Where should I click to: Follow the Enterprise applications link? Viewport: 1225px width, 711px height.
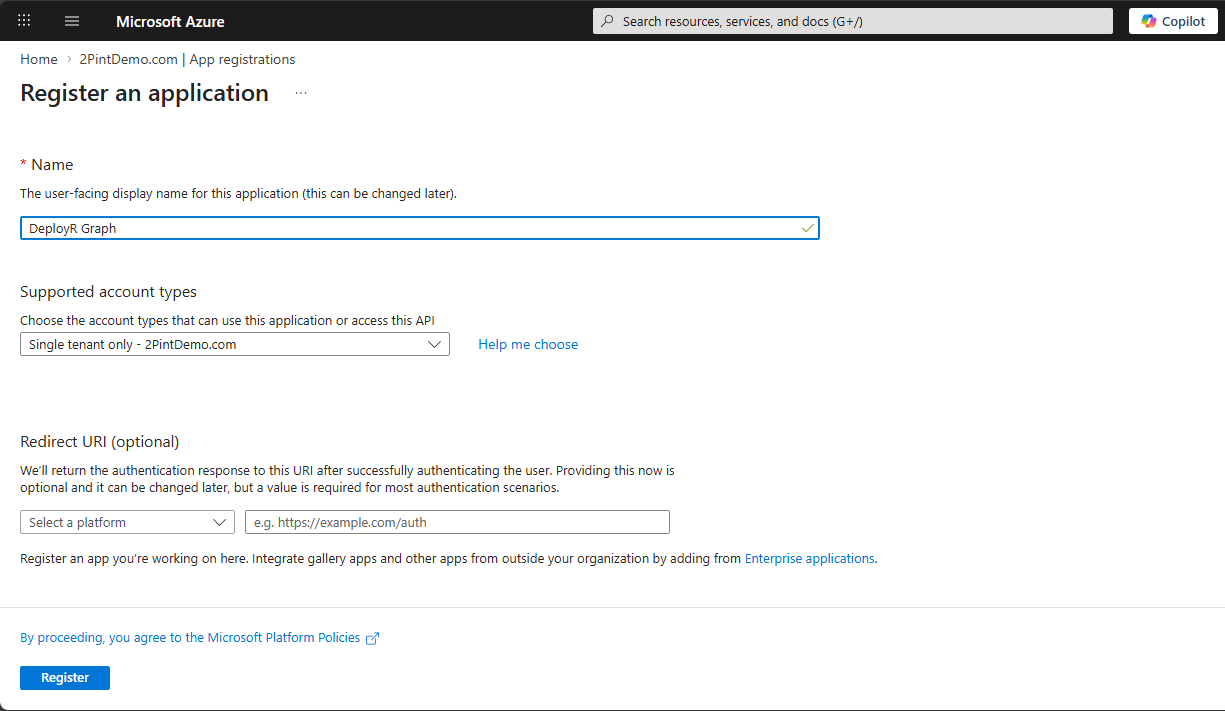(810, 558)
